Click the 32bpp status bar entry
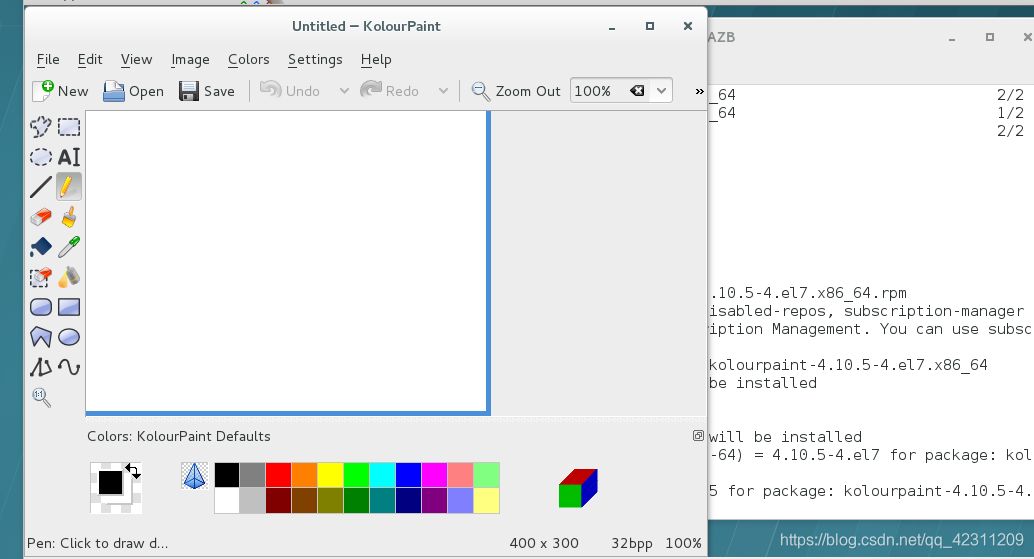 (x=631, y=543)
